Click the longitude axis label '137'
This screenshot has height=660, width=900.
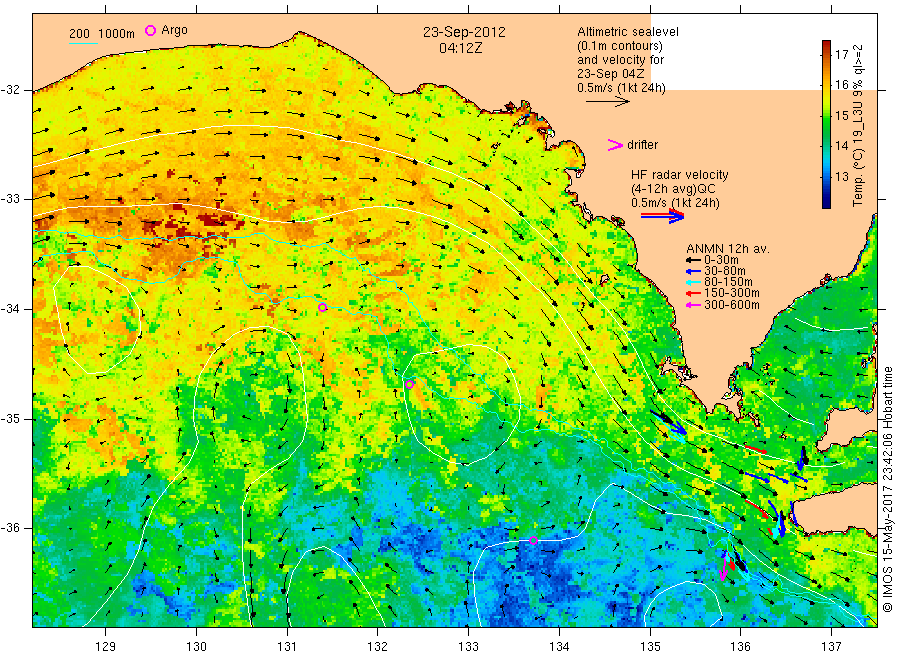831,647
